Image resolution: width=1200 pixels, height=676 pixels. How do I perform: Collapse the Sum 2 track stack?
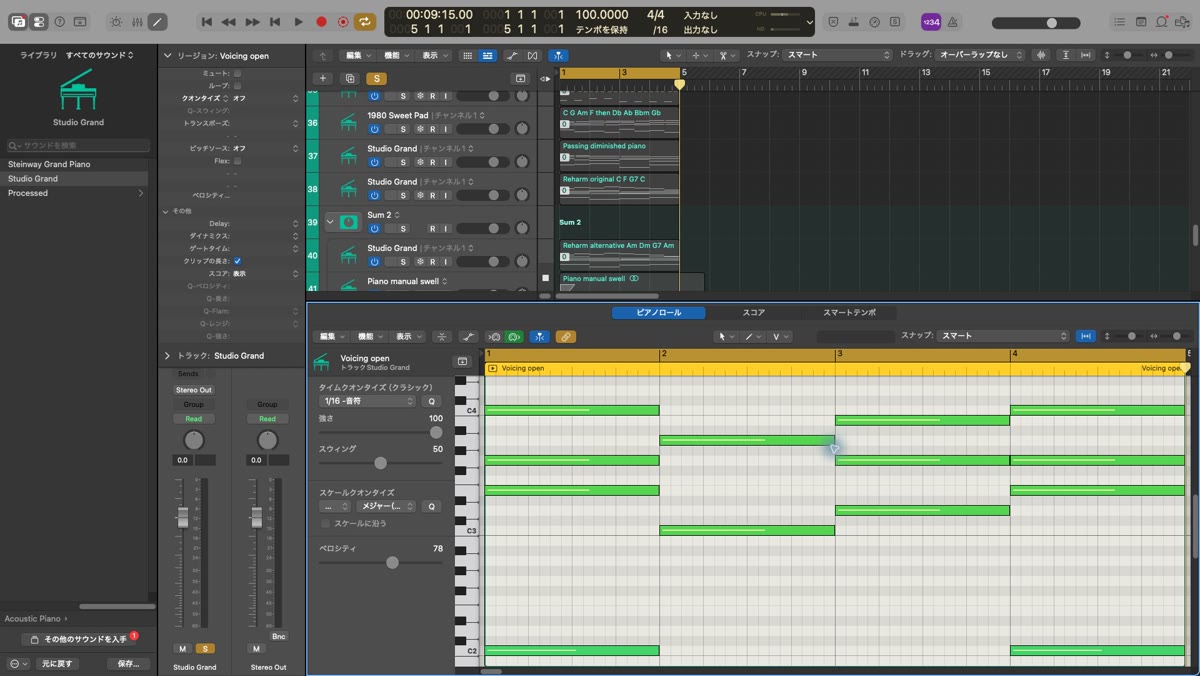330,222
